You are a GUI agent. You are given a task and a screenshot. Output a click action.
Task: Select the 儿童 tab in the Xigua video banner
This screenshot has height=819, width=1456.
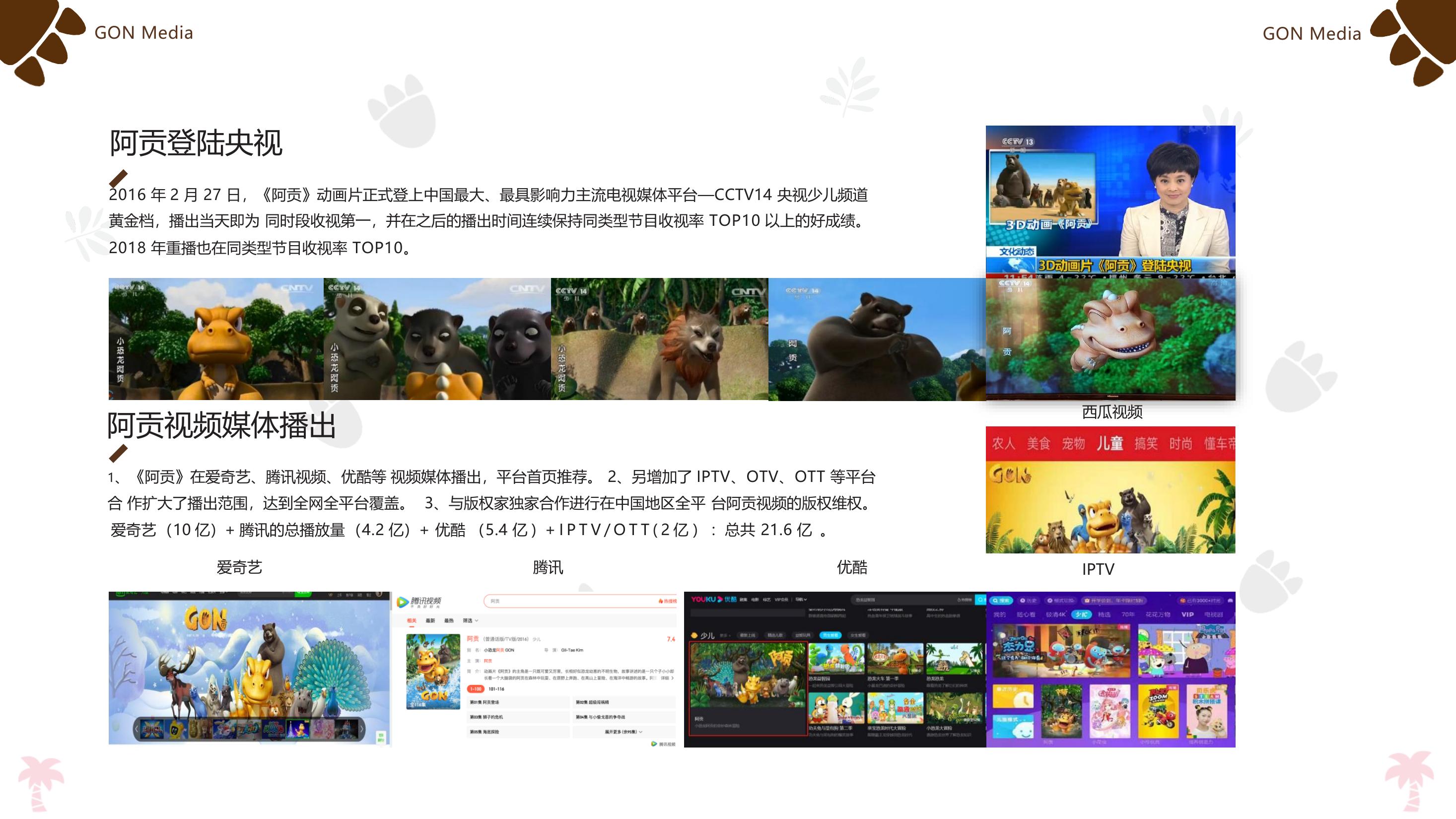(1110, 443)
